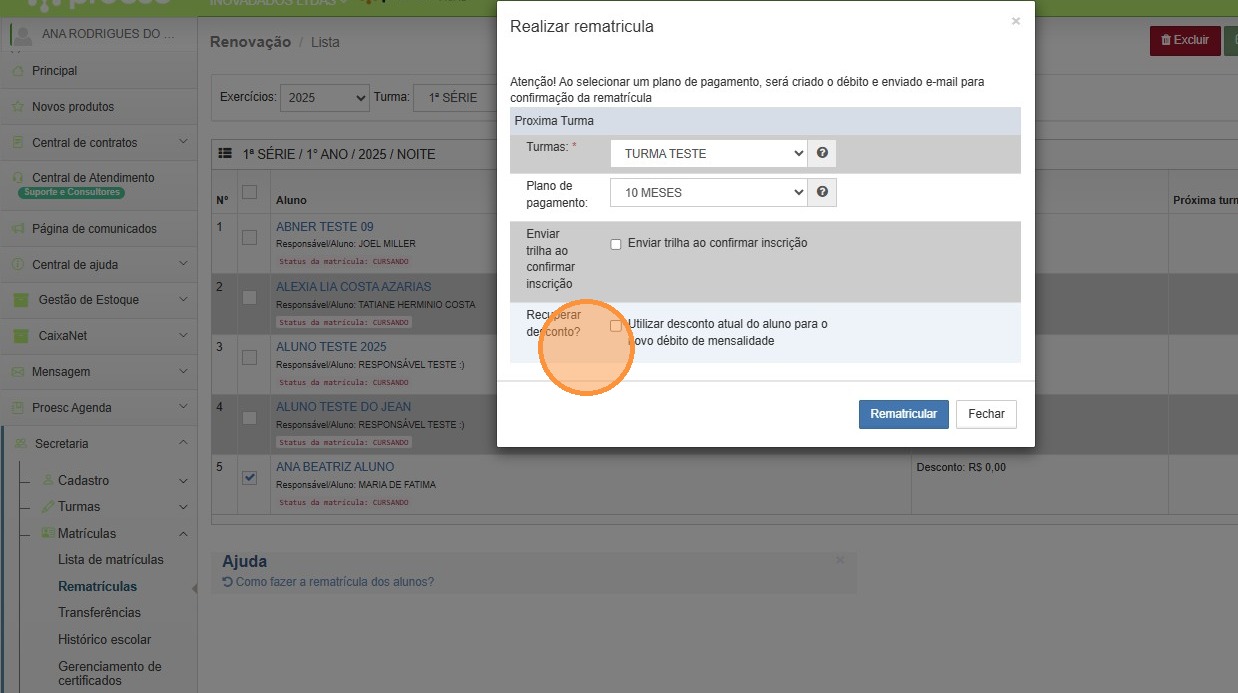Click the undo icon beside Como fazer a rematrícula
Screen dimensions: 1238x693
227,582
